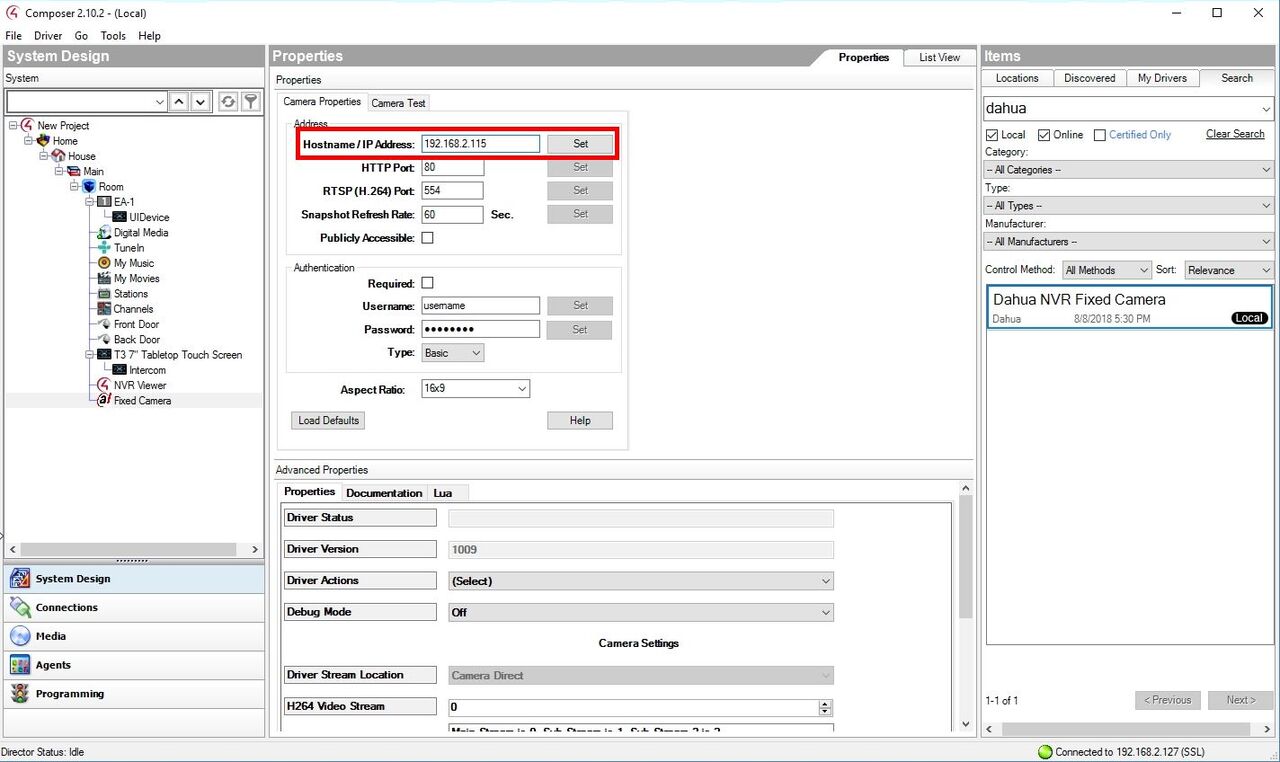Screen dimensions: 1280x762
Task: Switch to the Camera Test tab
Action: click(398, 103)
